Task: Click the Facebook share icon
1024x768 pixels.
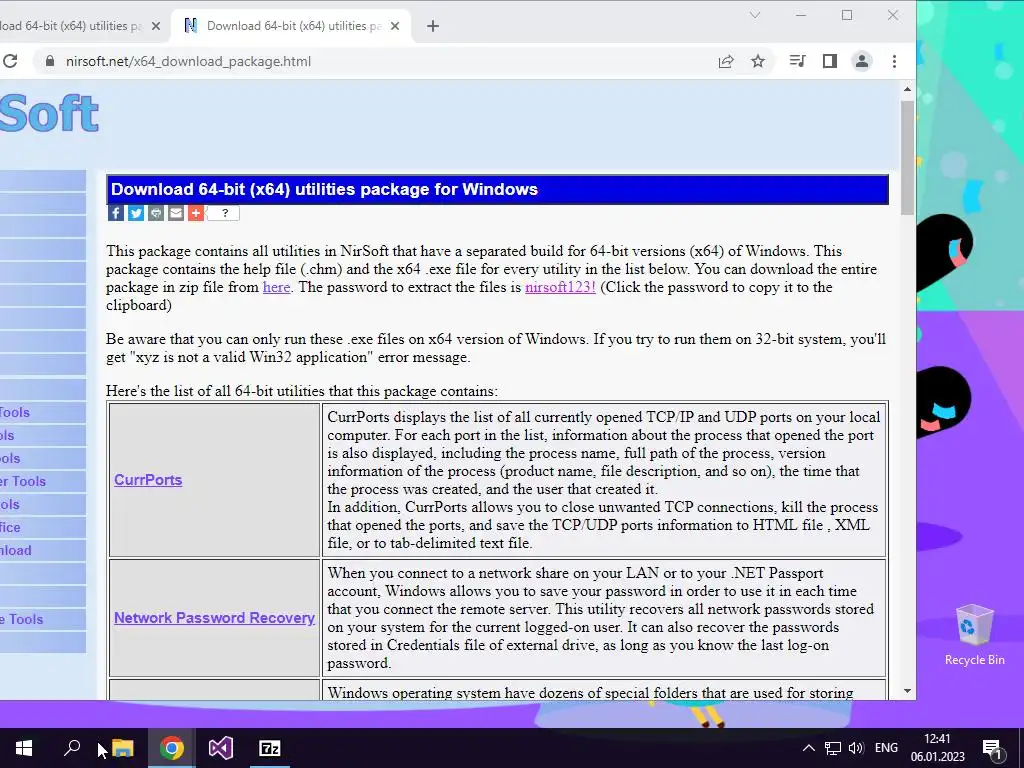Action: (x=116, y=213)
